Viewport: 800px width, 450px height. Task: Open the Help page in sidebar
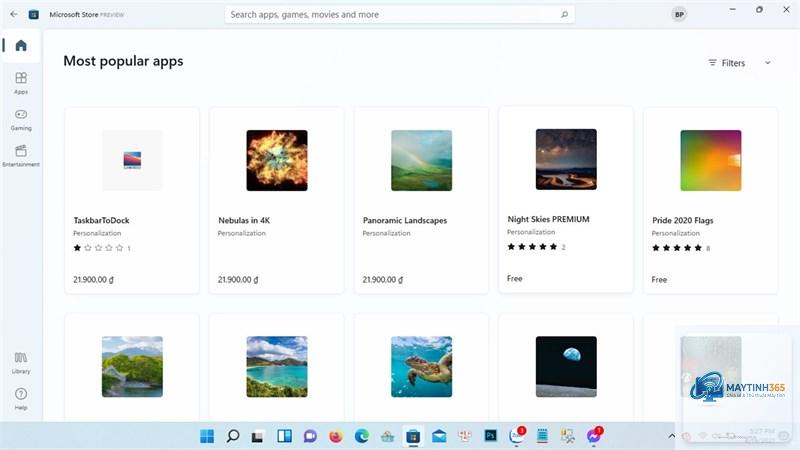click(21, 398)
